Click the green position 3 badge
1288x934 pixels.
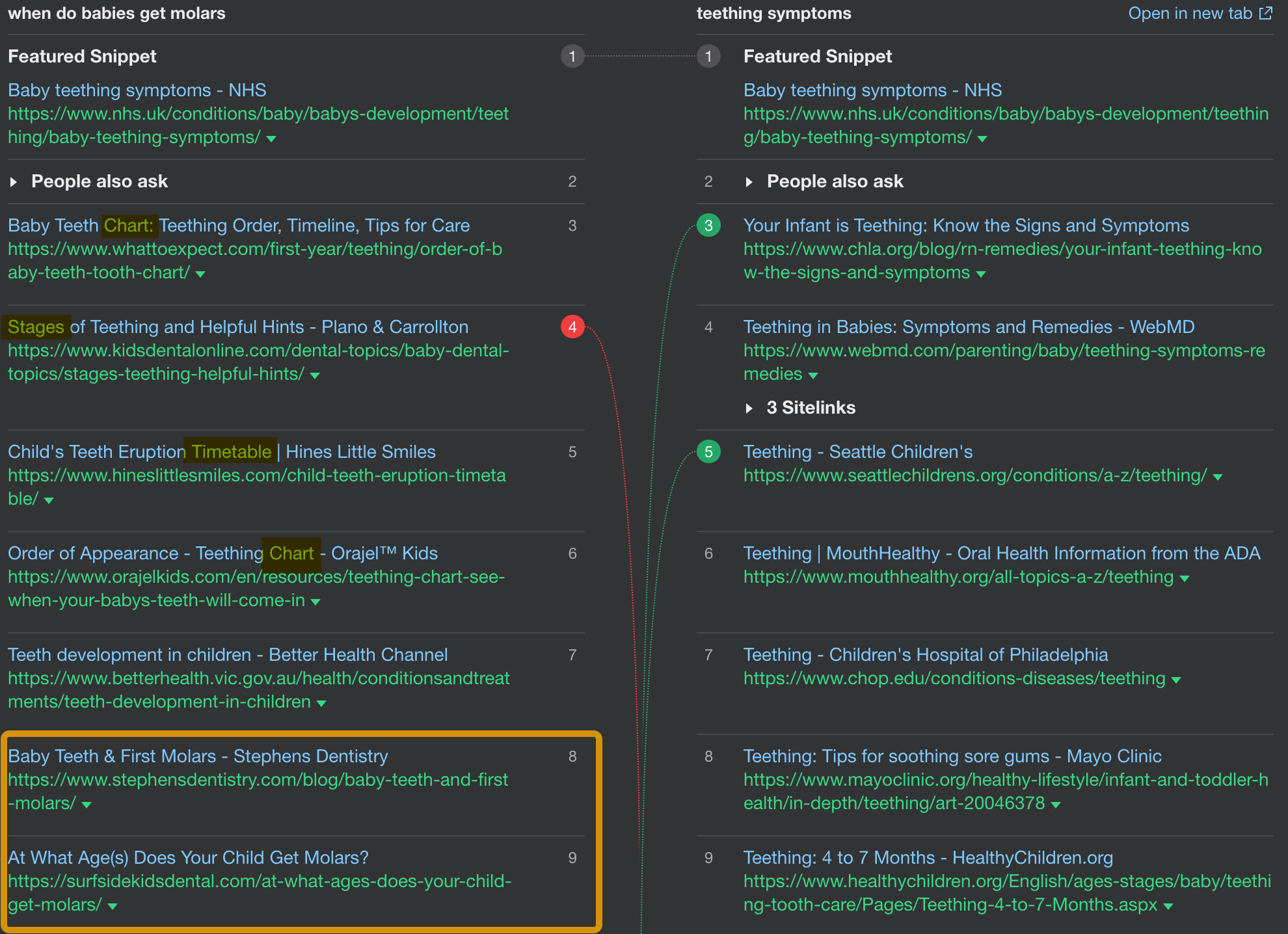click(x=708, y=226)
